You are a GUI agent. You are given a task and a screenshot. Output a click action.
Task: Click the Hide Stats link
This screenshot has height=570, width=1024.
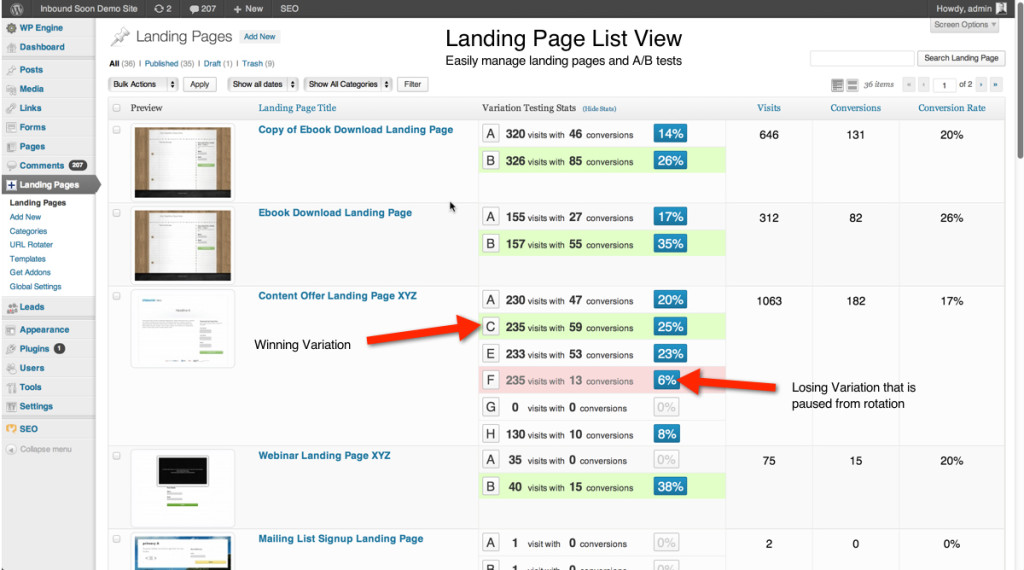(600, 109)
